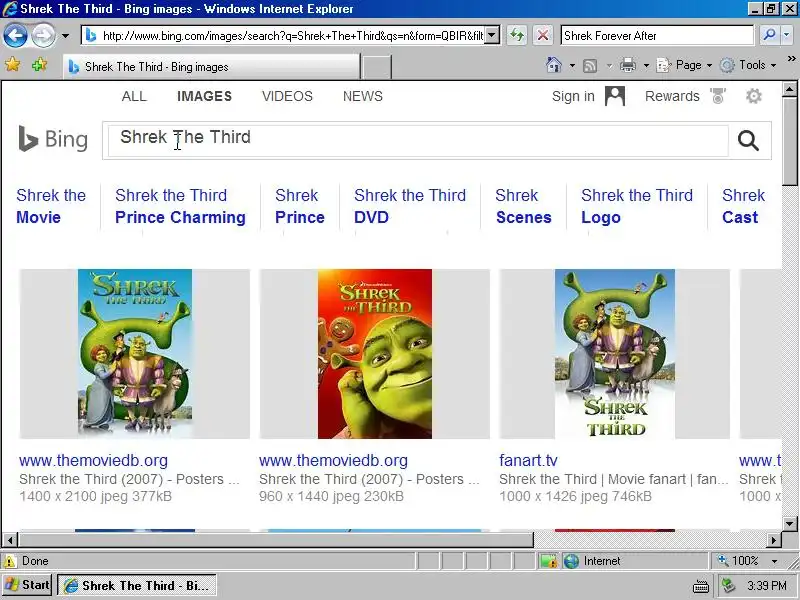Click the vertical scrollbar down arrow
800x600 pixels.
tap(790, 523)
